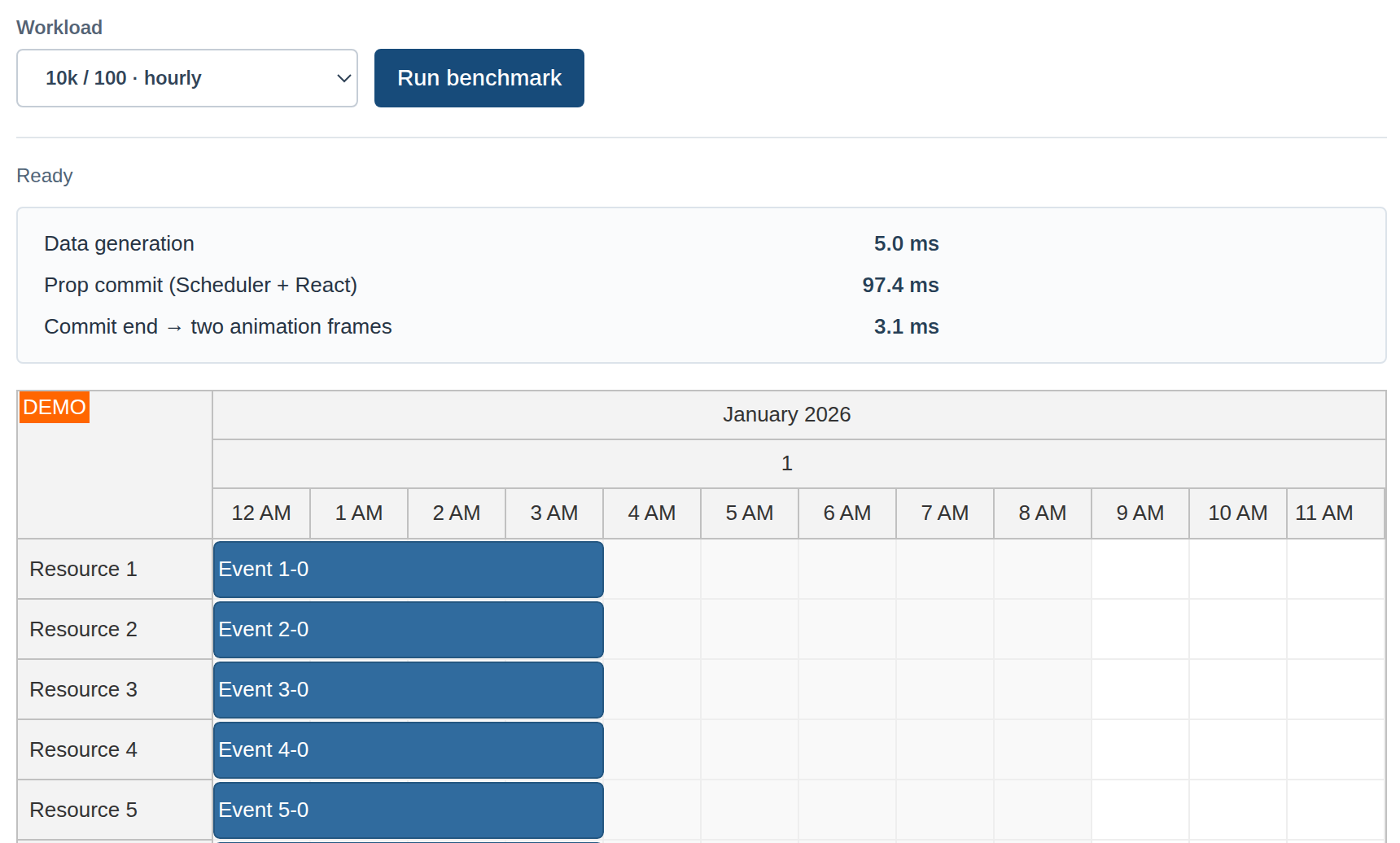Click the Resource 5 row header
The height and width of the screenshot is (843, 1400).
click(115, 810)
